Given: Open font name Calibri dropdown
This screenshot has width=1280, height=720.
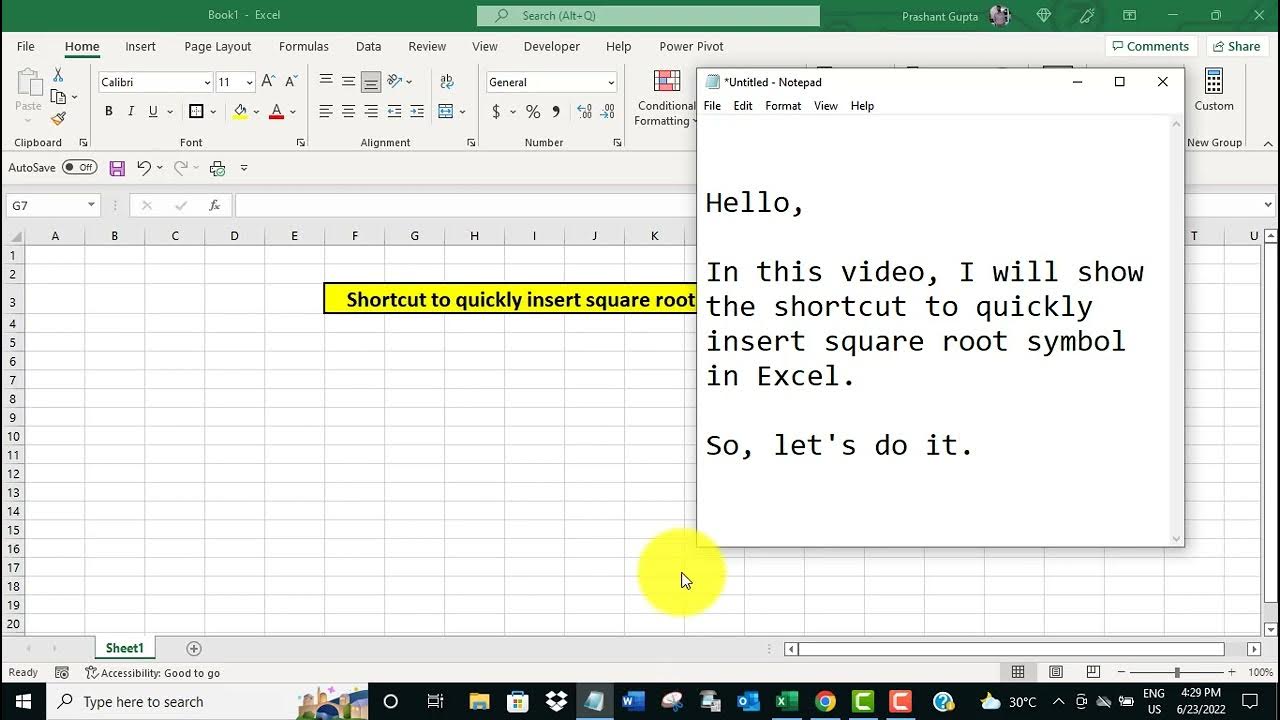Looking at the screenshot, I should (x=207, y=82).
